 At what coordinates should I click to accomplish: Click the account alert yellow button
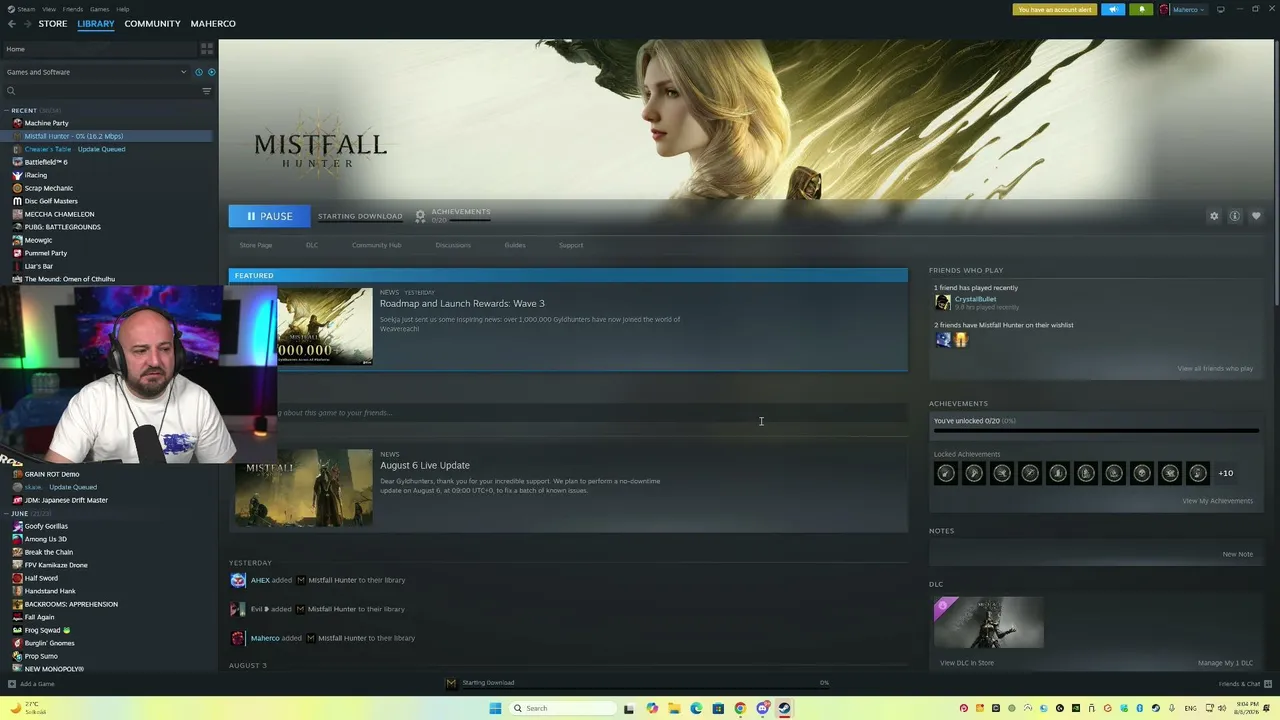tap(1055, 9)
